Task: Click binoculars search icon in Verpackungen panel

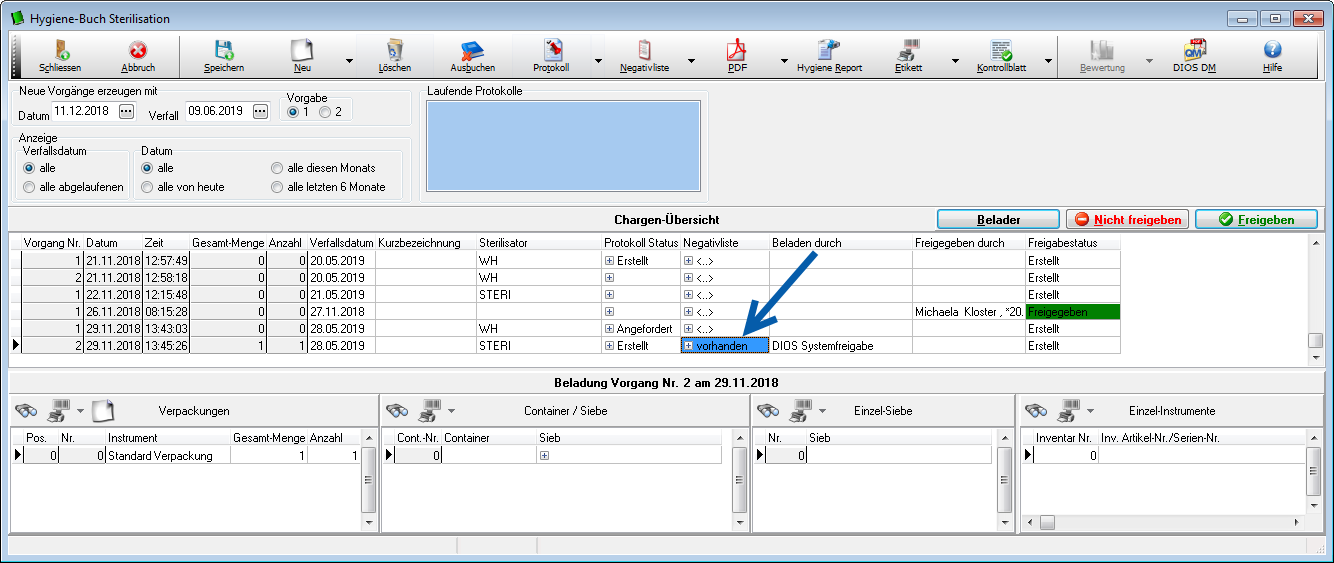Action: coord(26,410)
